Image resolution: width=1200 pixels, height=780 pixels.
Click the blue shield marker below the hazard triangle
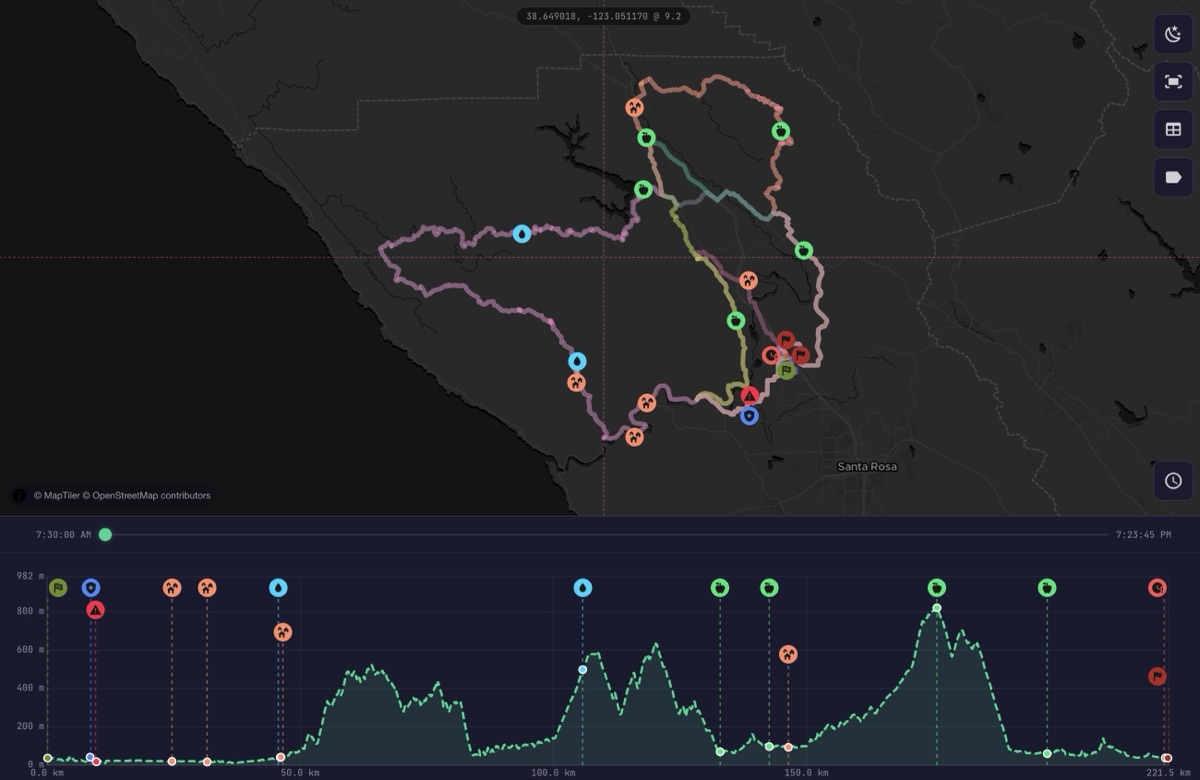point(749,417)
